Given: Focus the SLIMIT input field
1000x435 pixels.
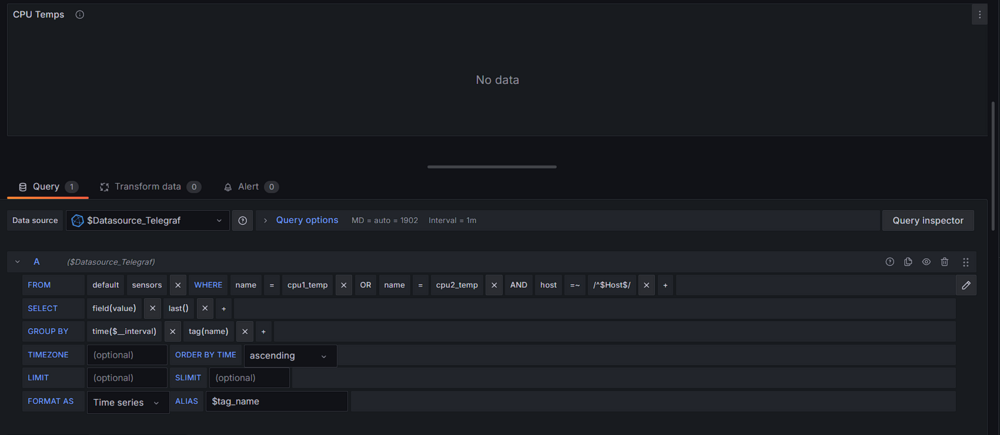Looking at the screenshot, I should point(249,378).
